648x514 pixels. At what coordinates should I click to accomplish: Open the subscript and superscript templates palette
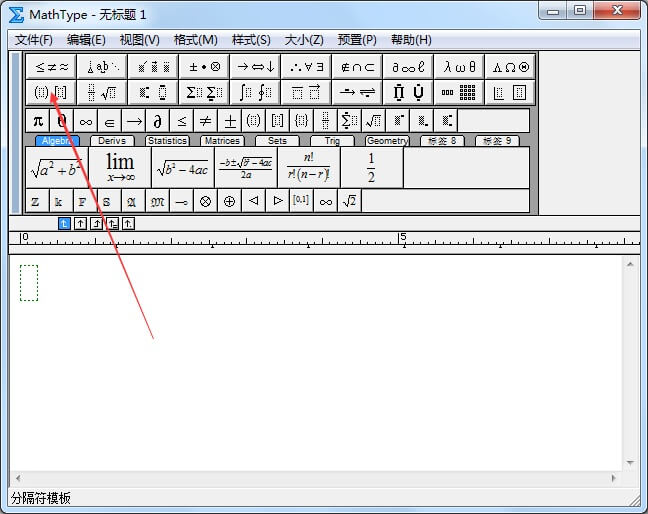(153, 92)
